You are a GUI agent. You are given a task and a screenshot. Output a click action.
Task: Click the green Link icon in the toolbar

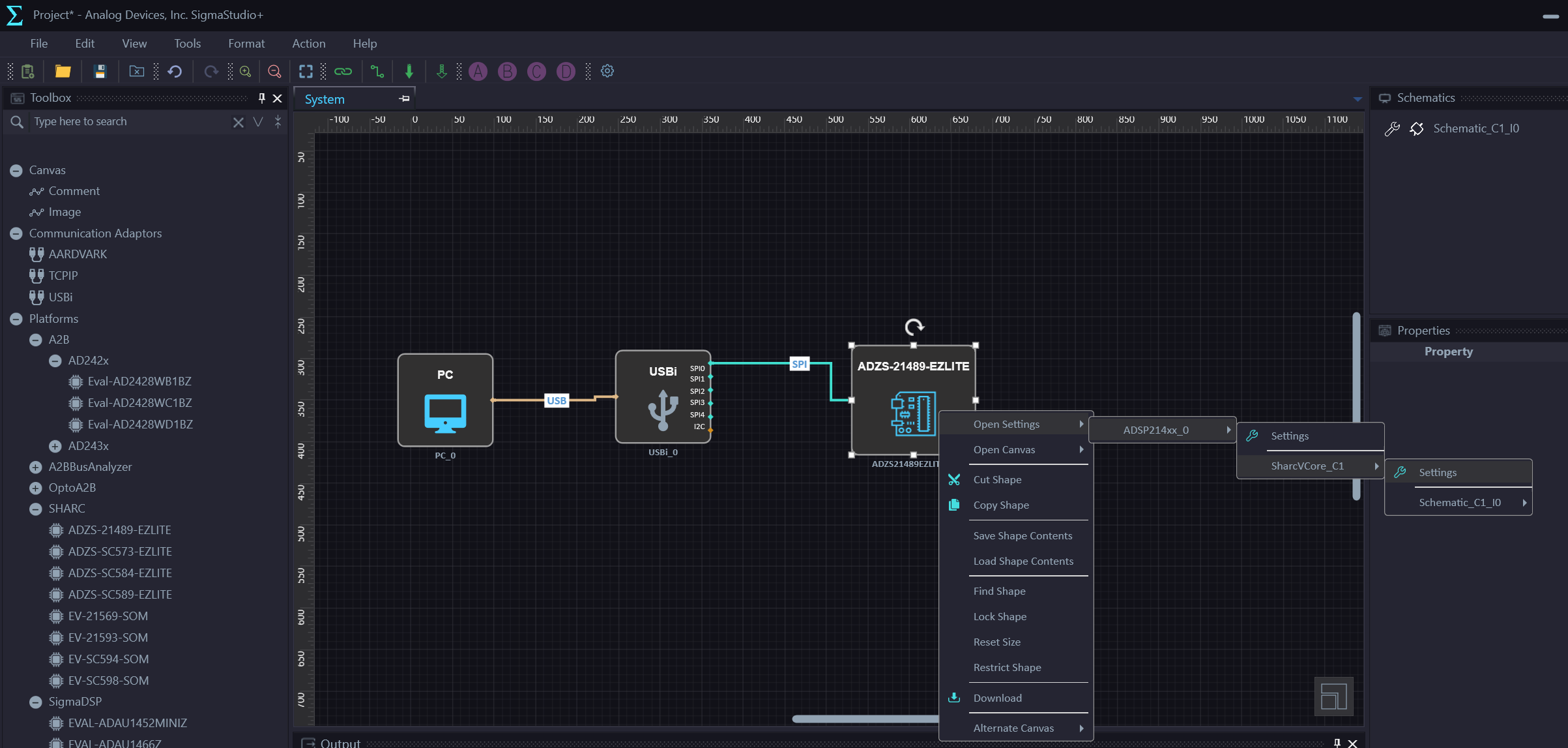click(343, 71)
